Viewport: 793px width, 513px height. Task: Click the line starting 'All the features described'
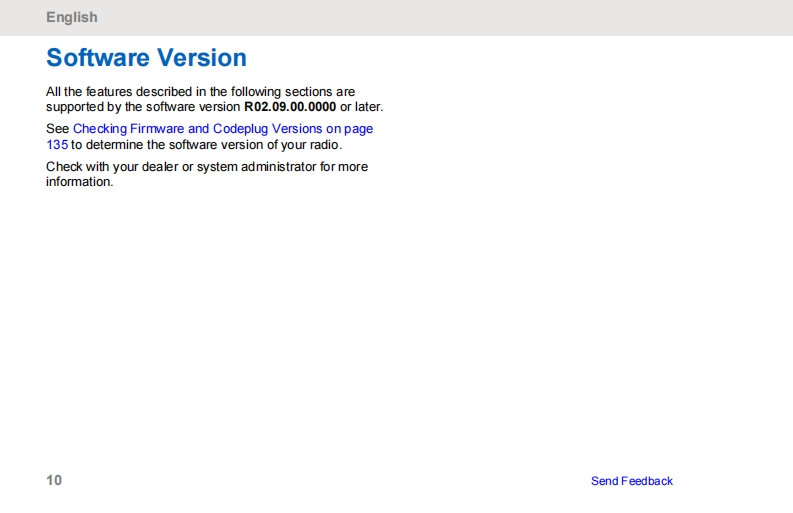point(200,92)
